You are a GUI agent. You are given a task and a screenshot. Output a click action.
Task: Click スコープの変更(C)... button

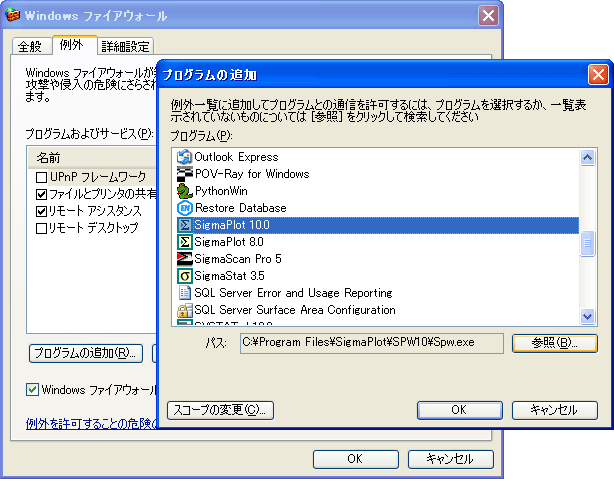click(220, 410)
